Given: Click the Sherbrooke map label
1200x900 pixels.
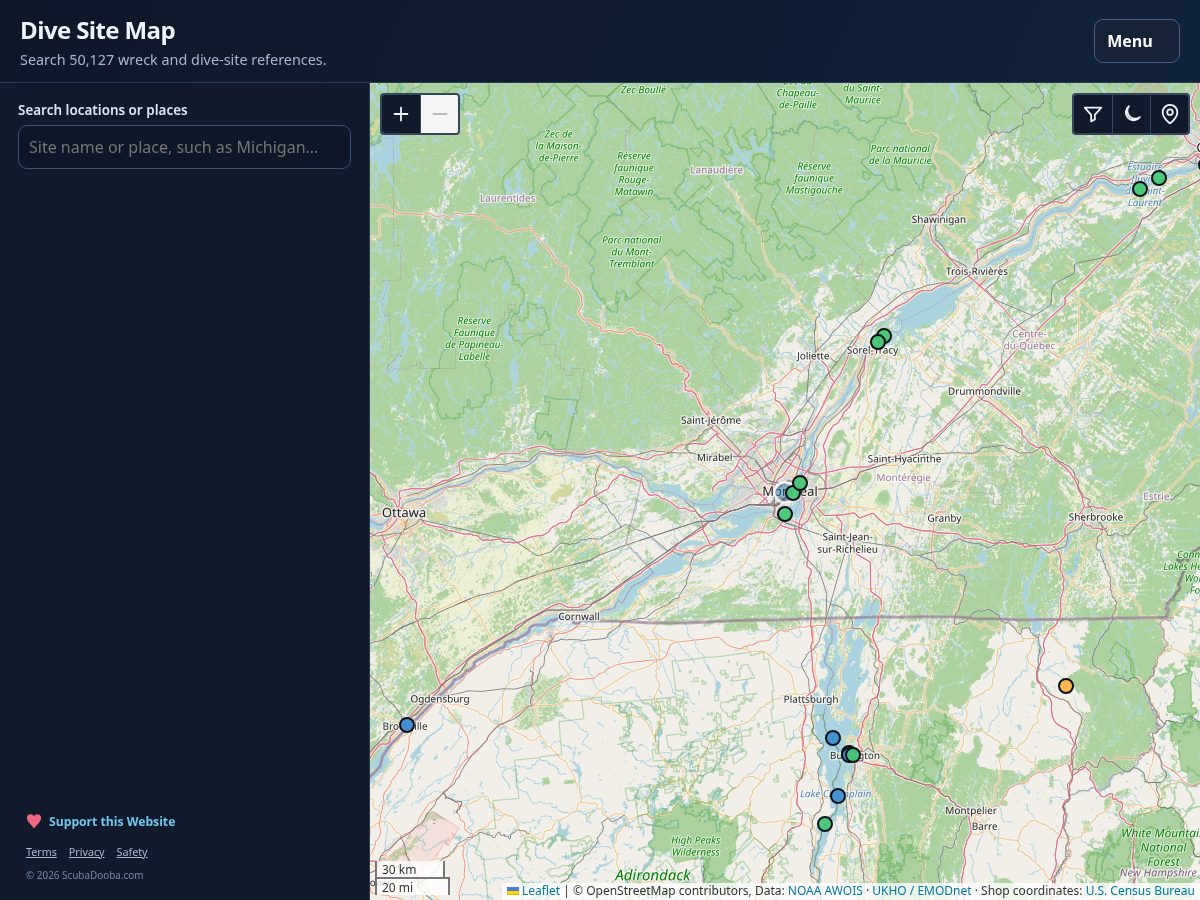Looking at the screenshot, I should [x=1095, y=517].
